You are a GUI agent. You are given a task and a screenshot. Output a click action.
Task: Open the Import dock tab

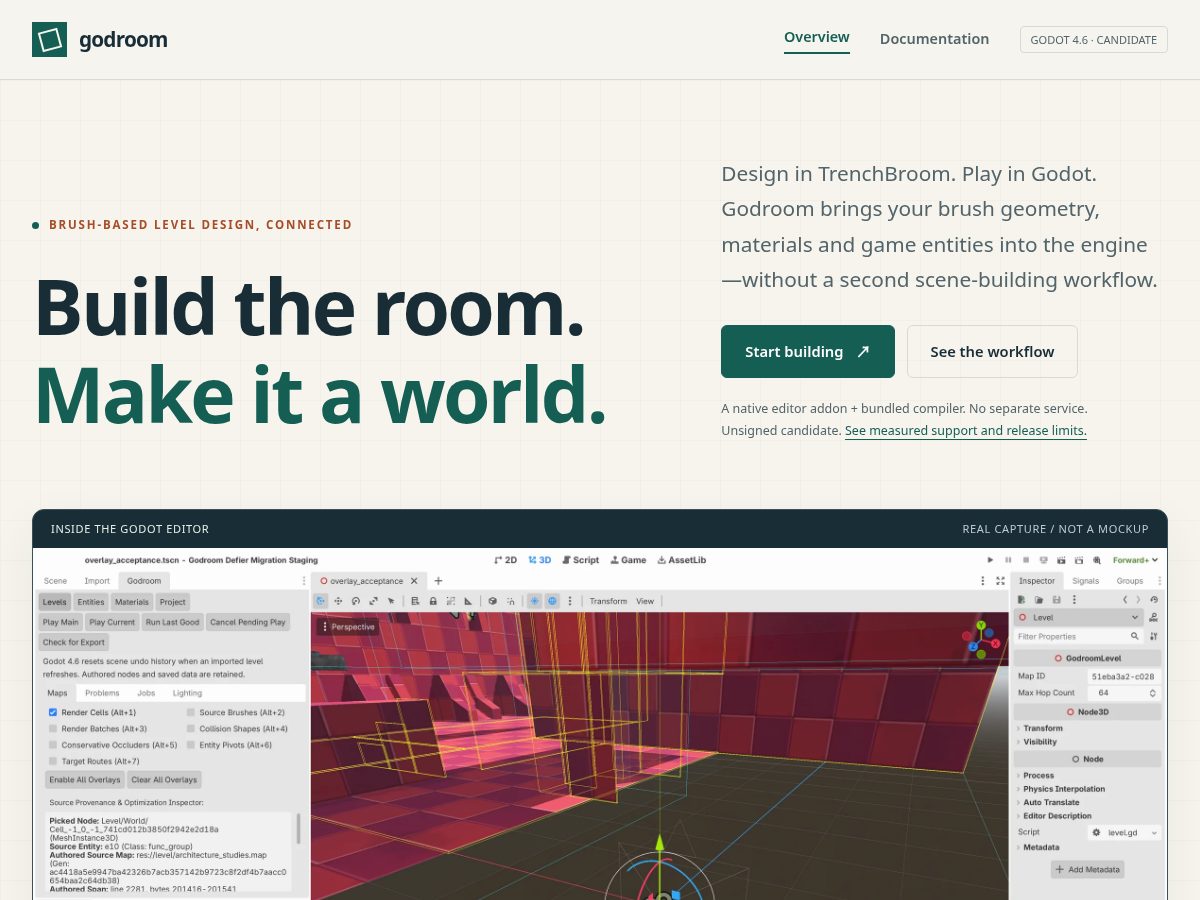pyautogui.click(x=97, y=581)
